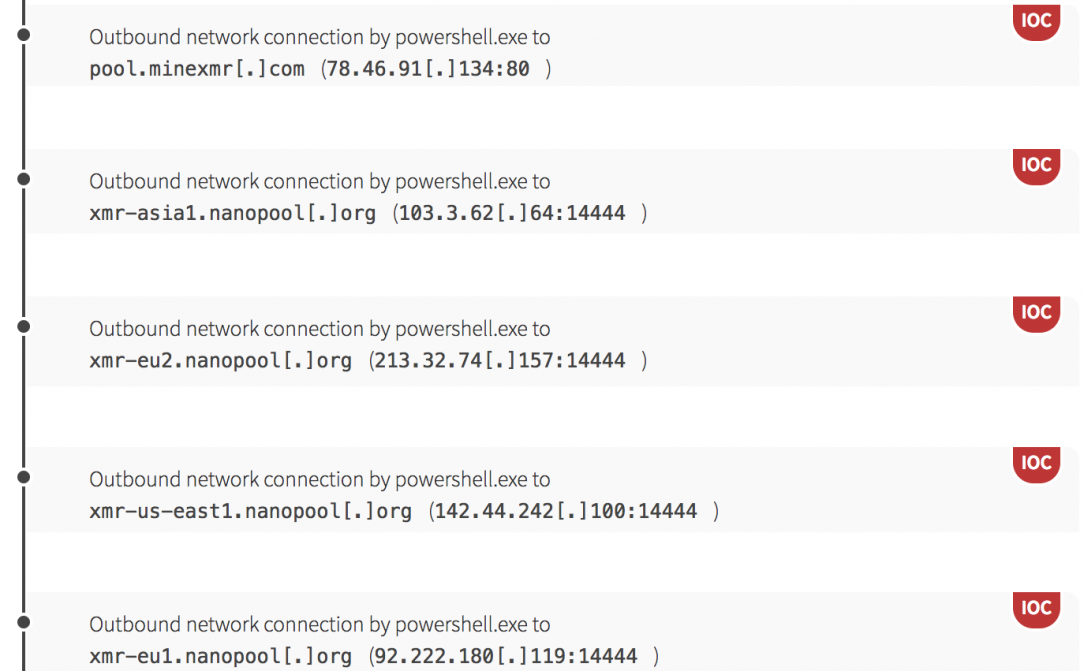1084x671 pixels.
Task: Open the IOC badge for xmr-us-east1.nanopool entry
Action: coord(1036,463)
